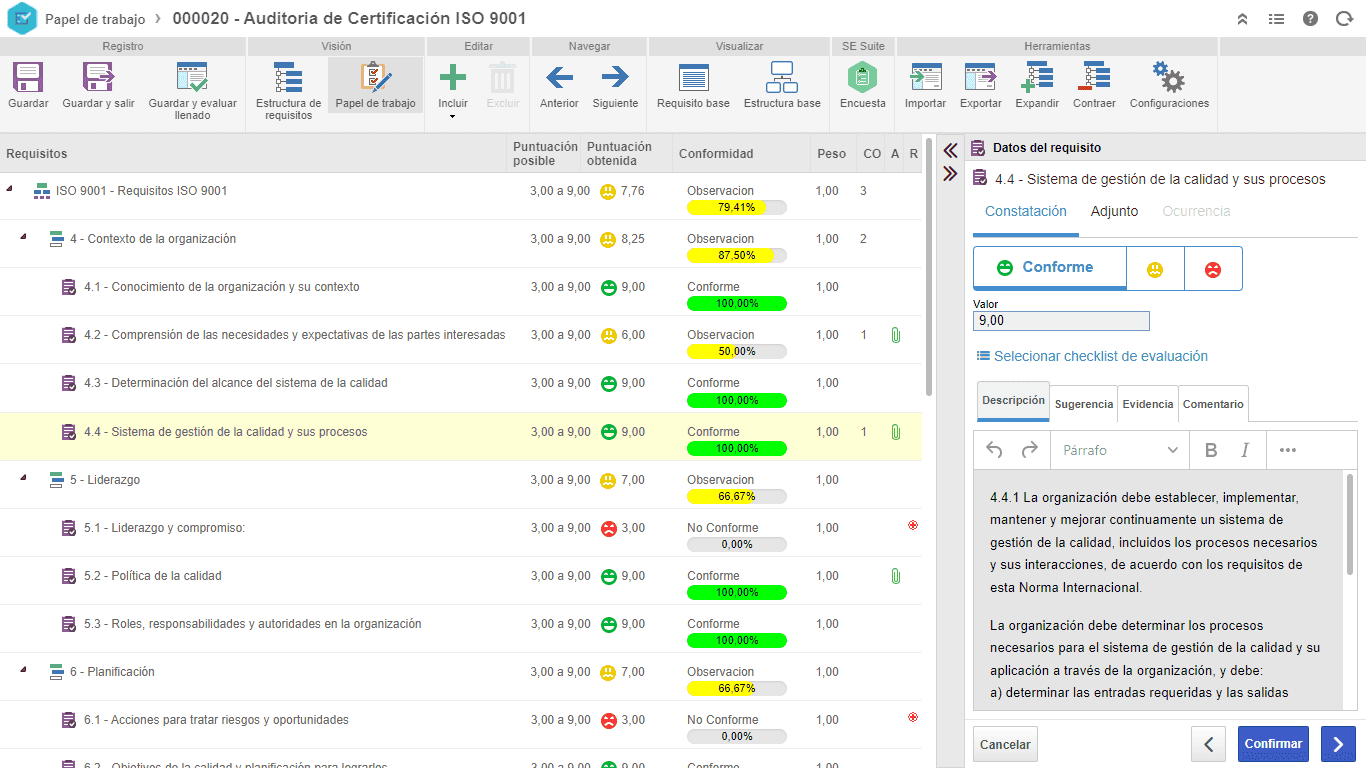Image resolution: width=1366 pixels, height=768 pixels.
Task: Click Papel de trabajo breadcrumb link
Action: (x=95, y=19)
